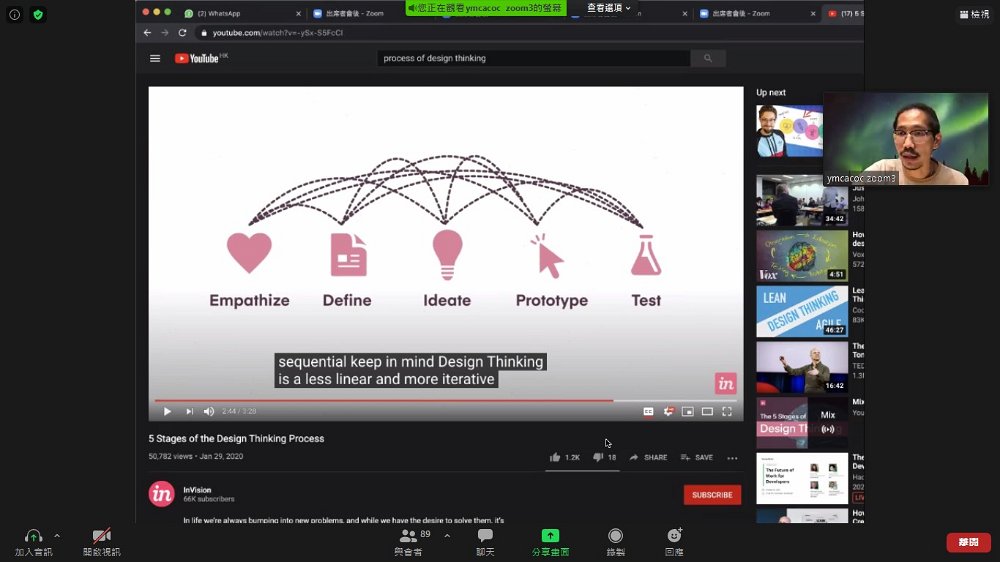The image size is (1000, 562).
Task: Click the green 分享畫面 share screen button
Action: click(550, 543)
